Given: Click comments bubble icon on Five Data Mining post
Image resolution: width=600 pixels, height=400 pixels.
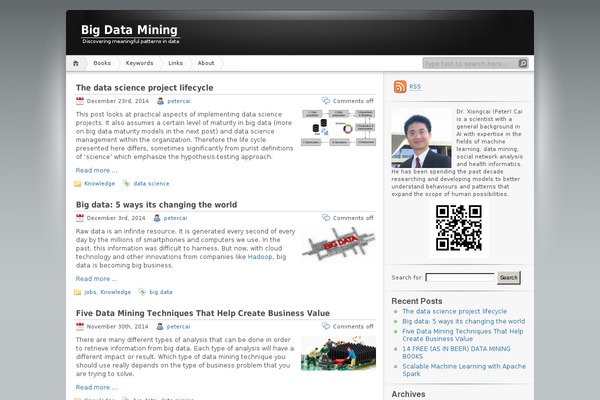Looking at the screenshot, I should pos(326,326).
